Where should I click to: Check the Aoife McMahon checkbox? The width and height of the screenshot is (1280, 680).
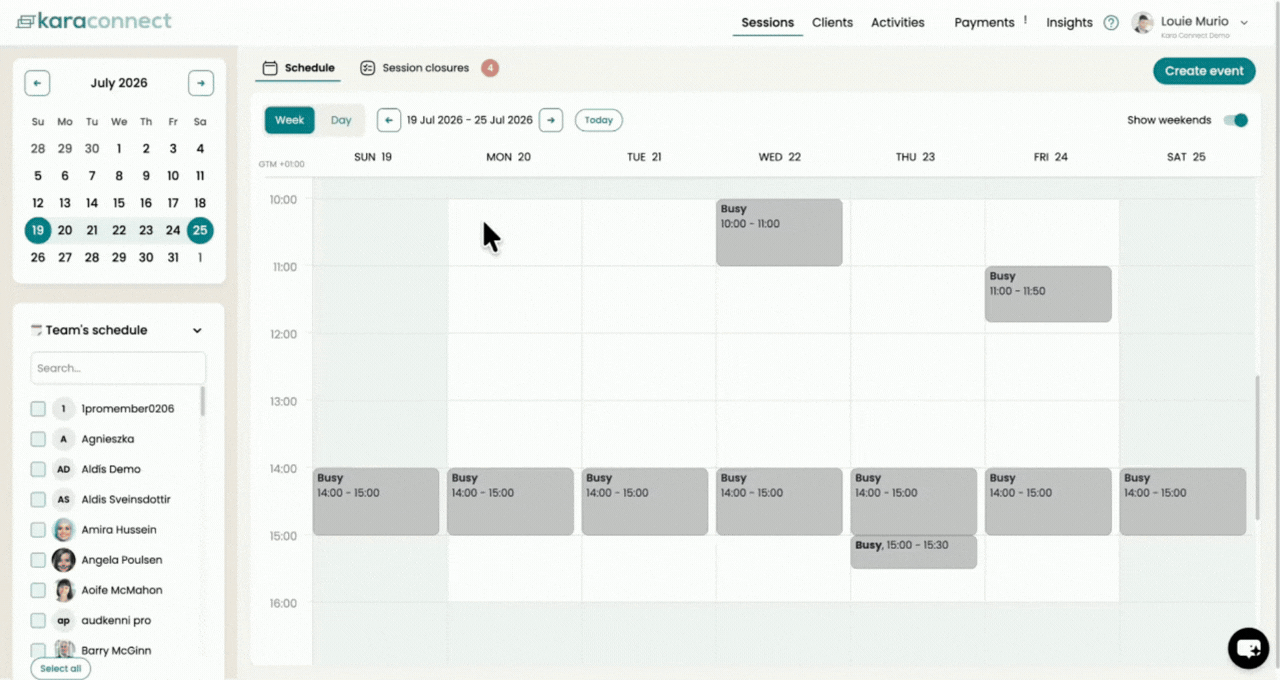click(x=38, y=590)
